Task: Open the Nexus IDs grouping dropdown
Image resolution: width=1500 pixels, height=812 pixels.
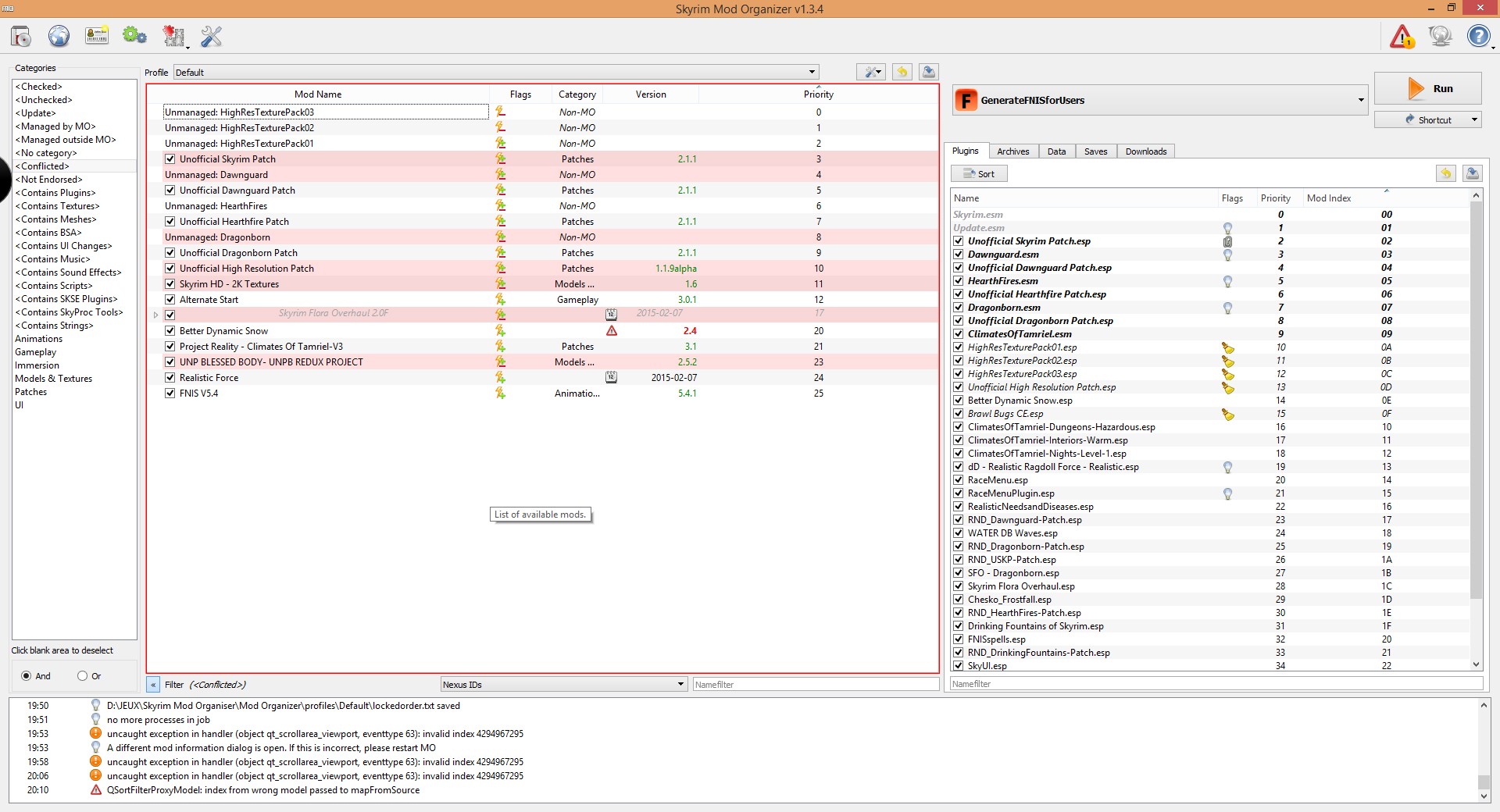Action: pyautogui.click(x=563, y=685)
